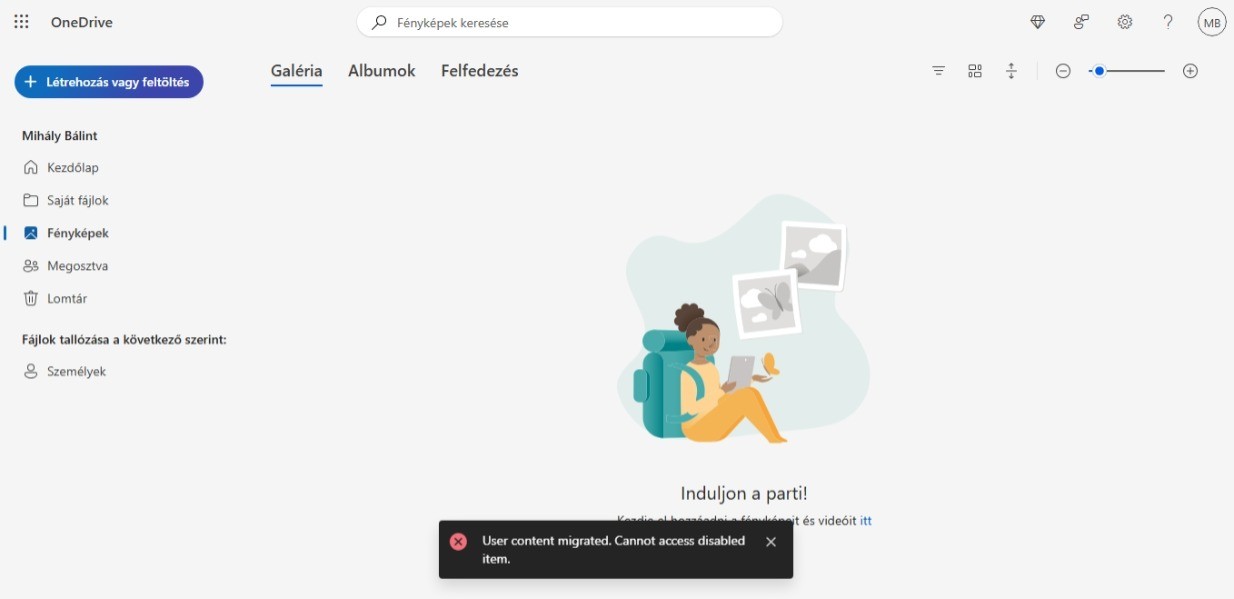Click the Fényképek keresése search box
The image size is (1234, 599).
coord(570,22)
